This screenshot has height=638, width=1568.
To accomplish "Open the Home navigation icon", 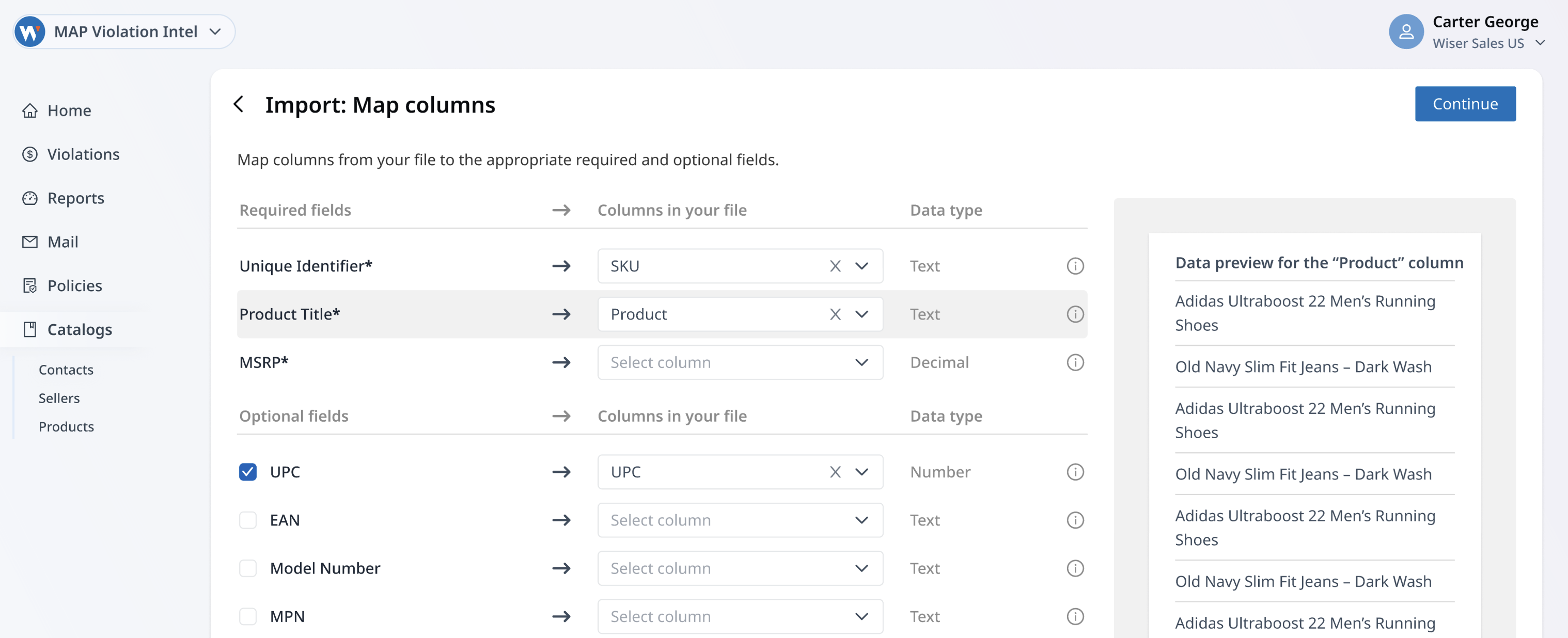I will (x=30, y=110).
